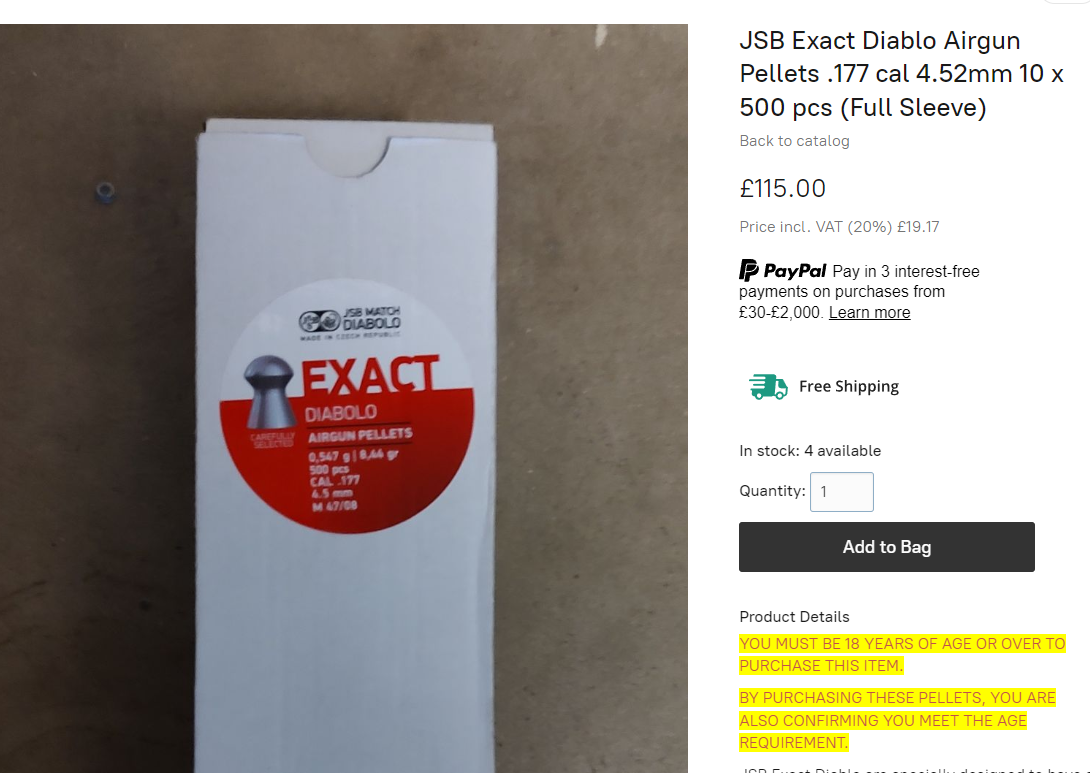Click the In stock: 4 available text
This screenshot has height=773, width=1090.
pyautogui.click(x=810, y=450)
